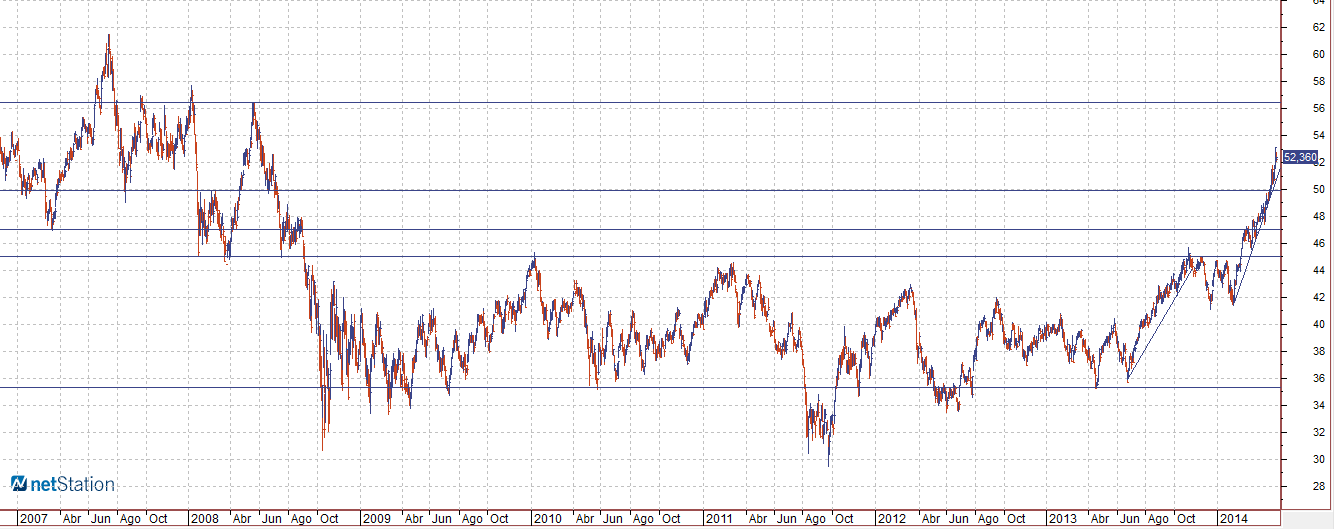Screen dimensions: 1334x529
Task: Select the horizontal support line near 35
Action: 640,388
